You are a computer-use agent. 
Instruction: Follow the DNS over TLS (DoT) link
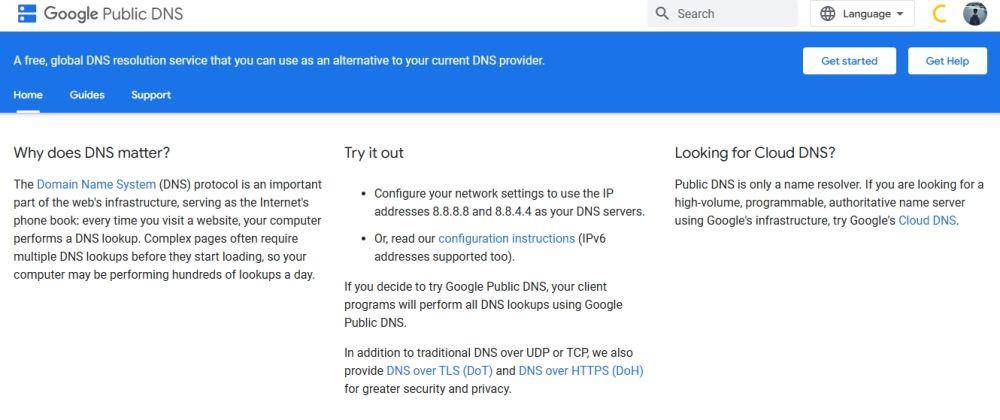point(439,371)
